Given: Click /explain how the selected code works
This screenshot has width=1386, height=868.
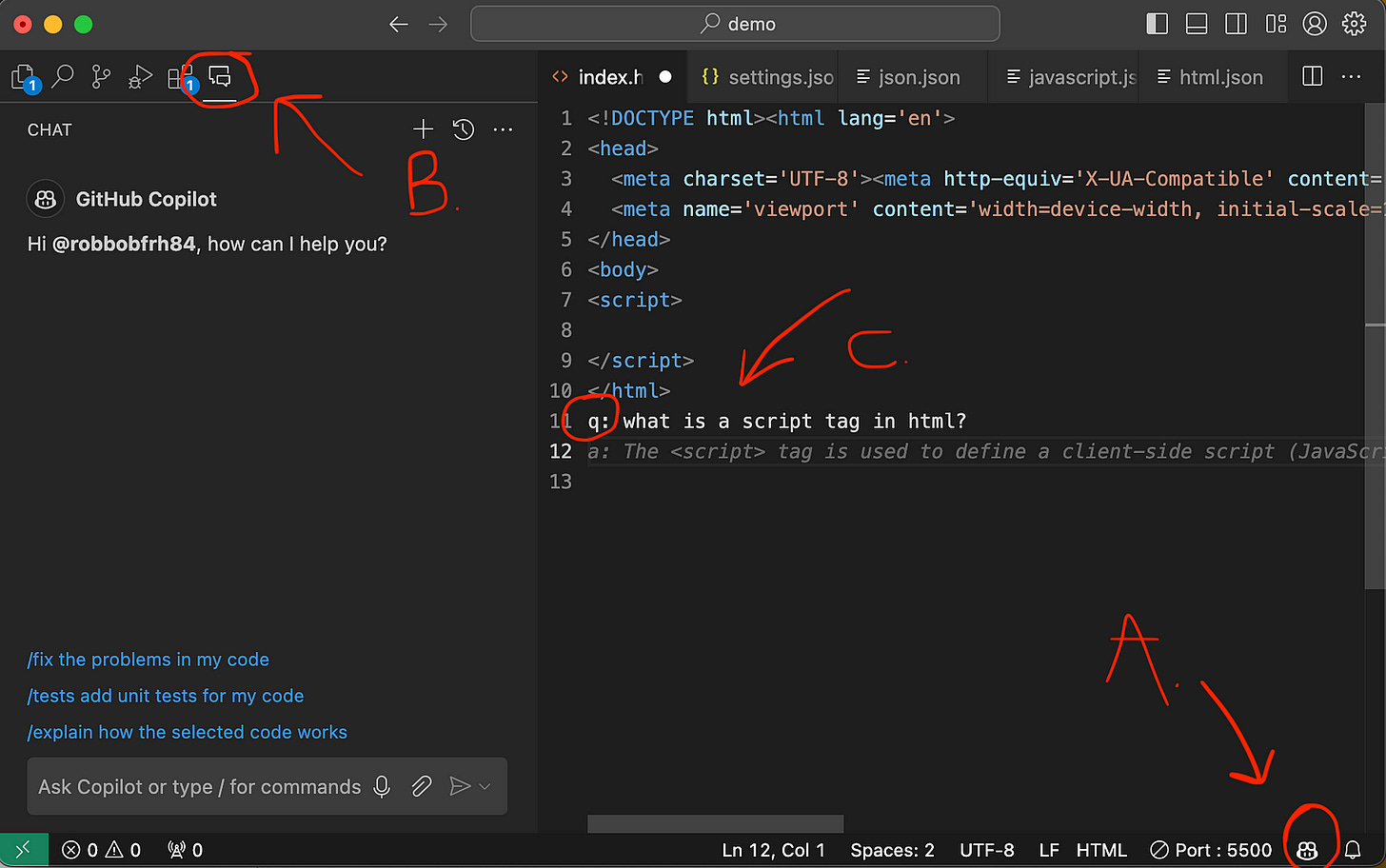Looking at the screenshot, I should tap(188, 732).
